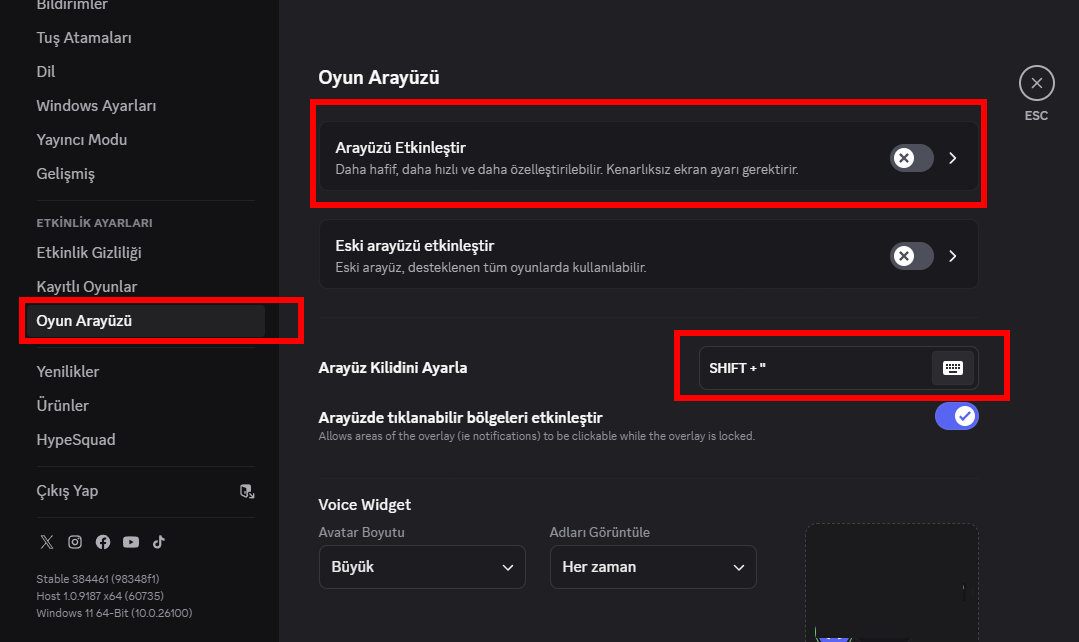Viewport: 1079px width, 642px height.
Task: Toggle the Arayüzü Etkinleştir switch
Action: (x=912, y=158)
